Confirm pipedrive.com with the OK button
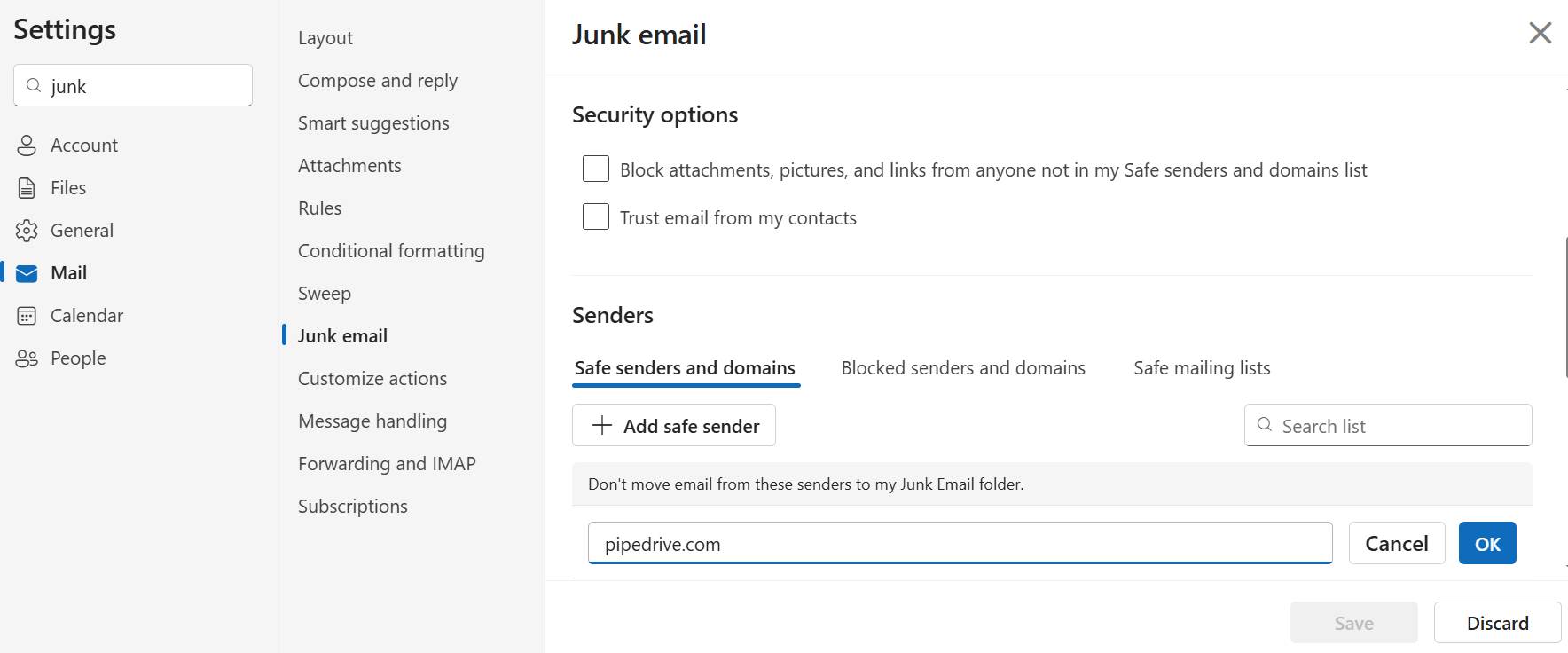 tap(1486, 542)
